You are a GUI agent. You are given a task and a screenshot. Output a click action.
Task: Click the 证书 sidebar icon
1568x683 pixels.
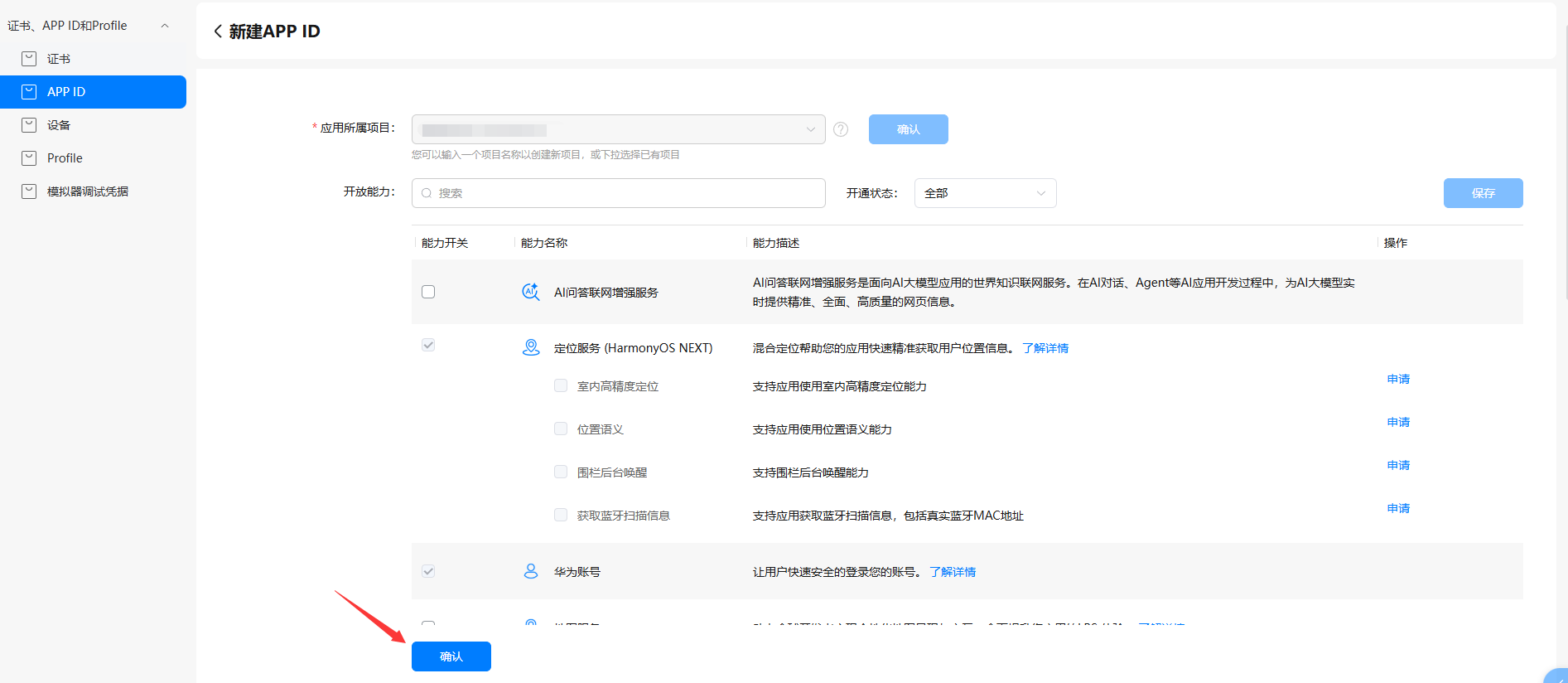pos(29,59)
